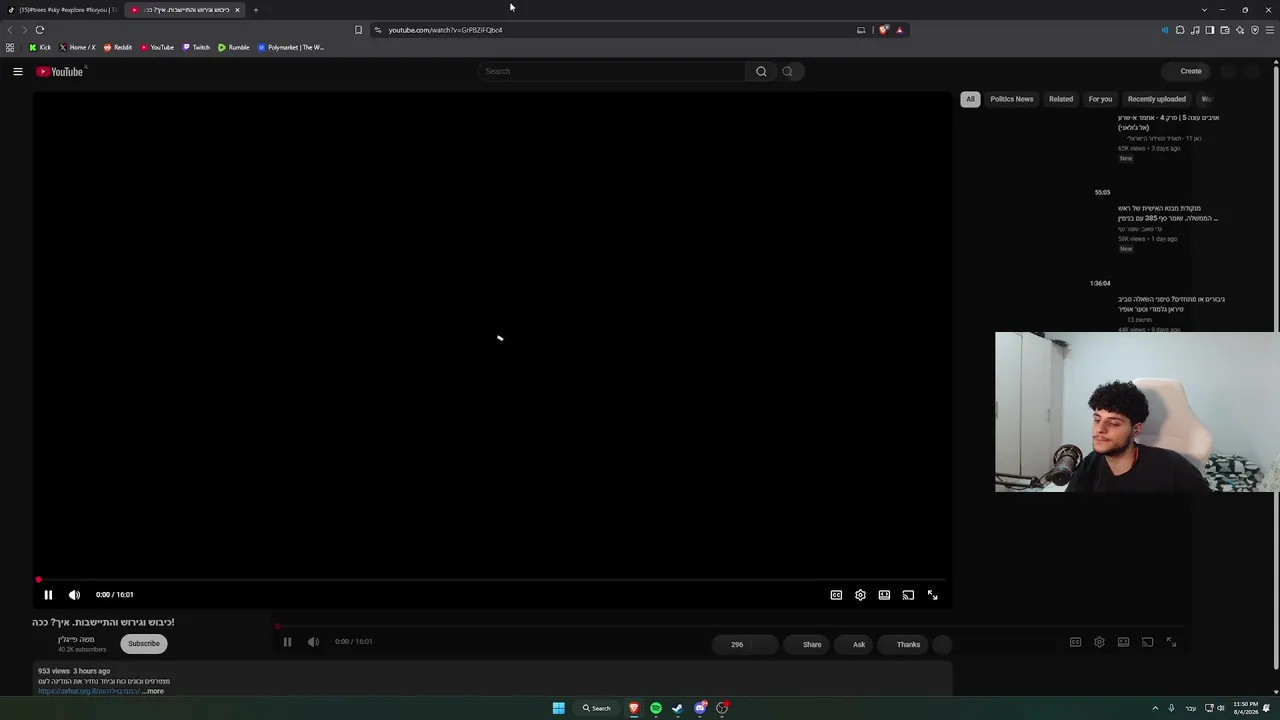Image resolution: width=1280 pixels, height=720 pixels.
Task: Click the red video progress bar scrubber
Action: (x=38, y=580)
